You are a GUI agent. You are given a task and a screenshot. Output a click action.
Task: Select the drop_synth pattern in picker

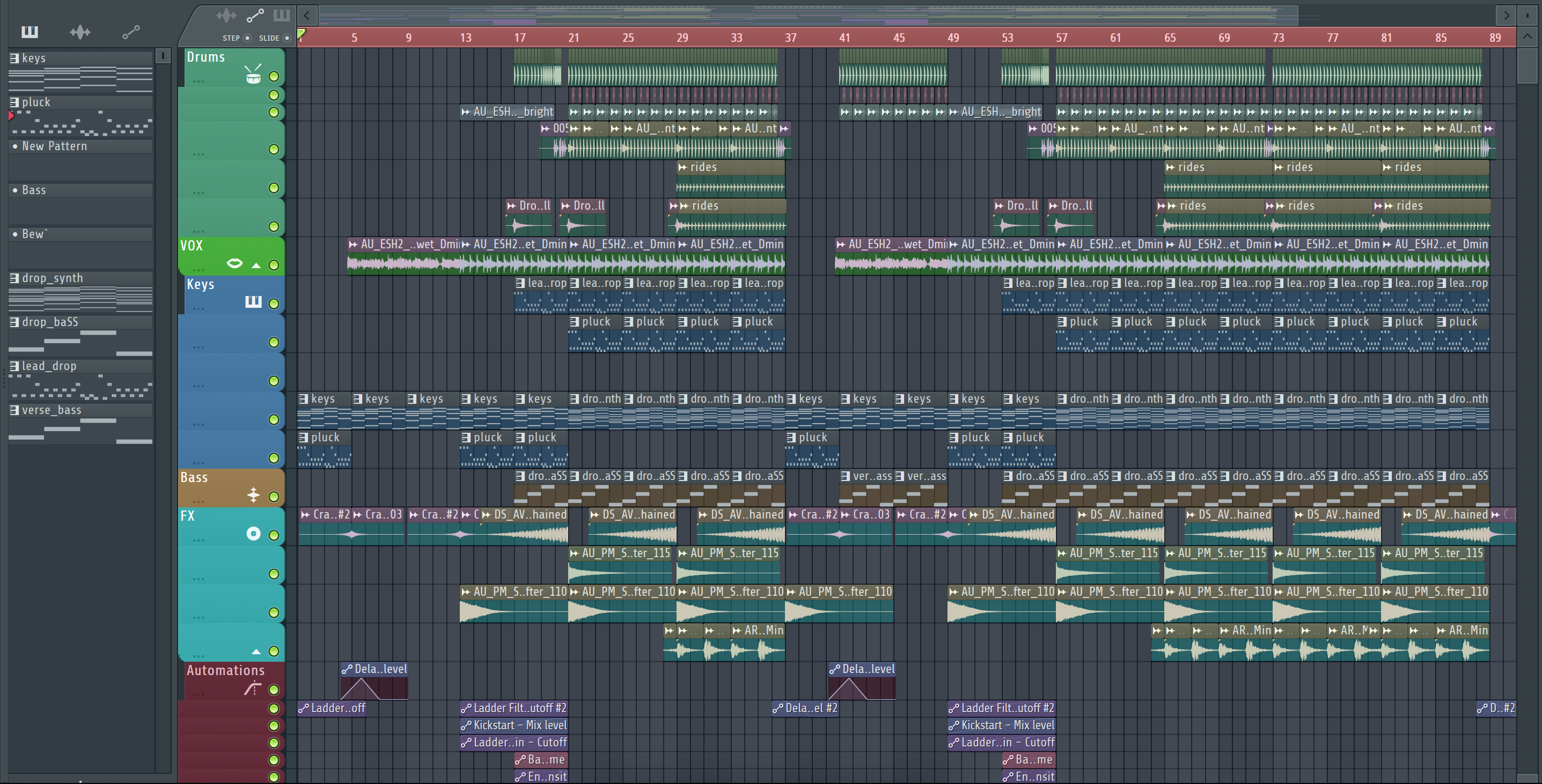pos(53,278)
